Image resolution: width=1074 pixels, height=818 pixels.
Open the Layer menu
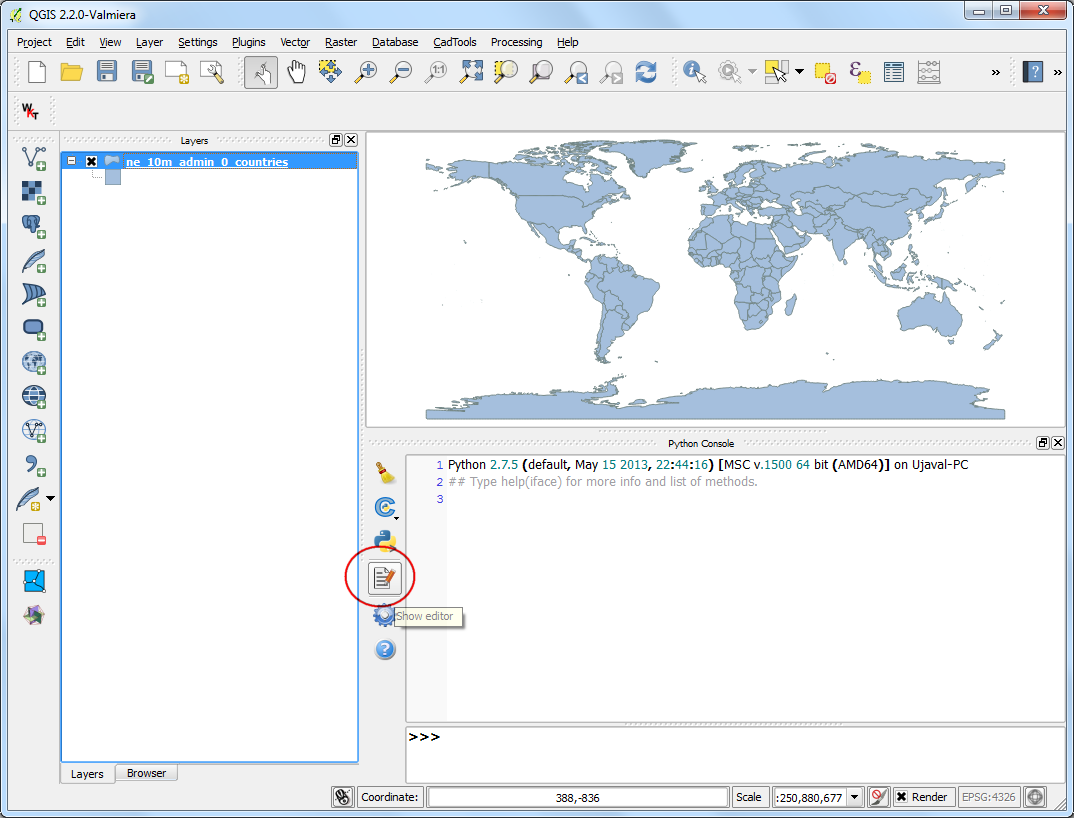click(149, 42)
